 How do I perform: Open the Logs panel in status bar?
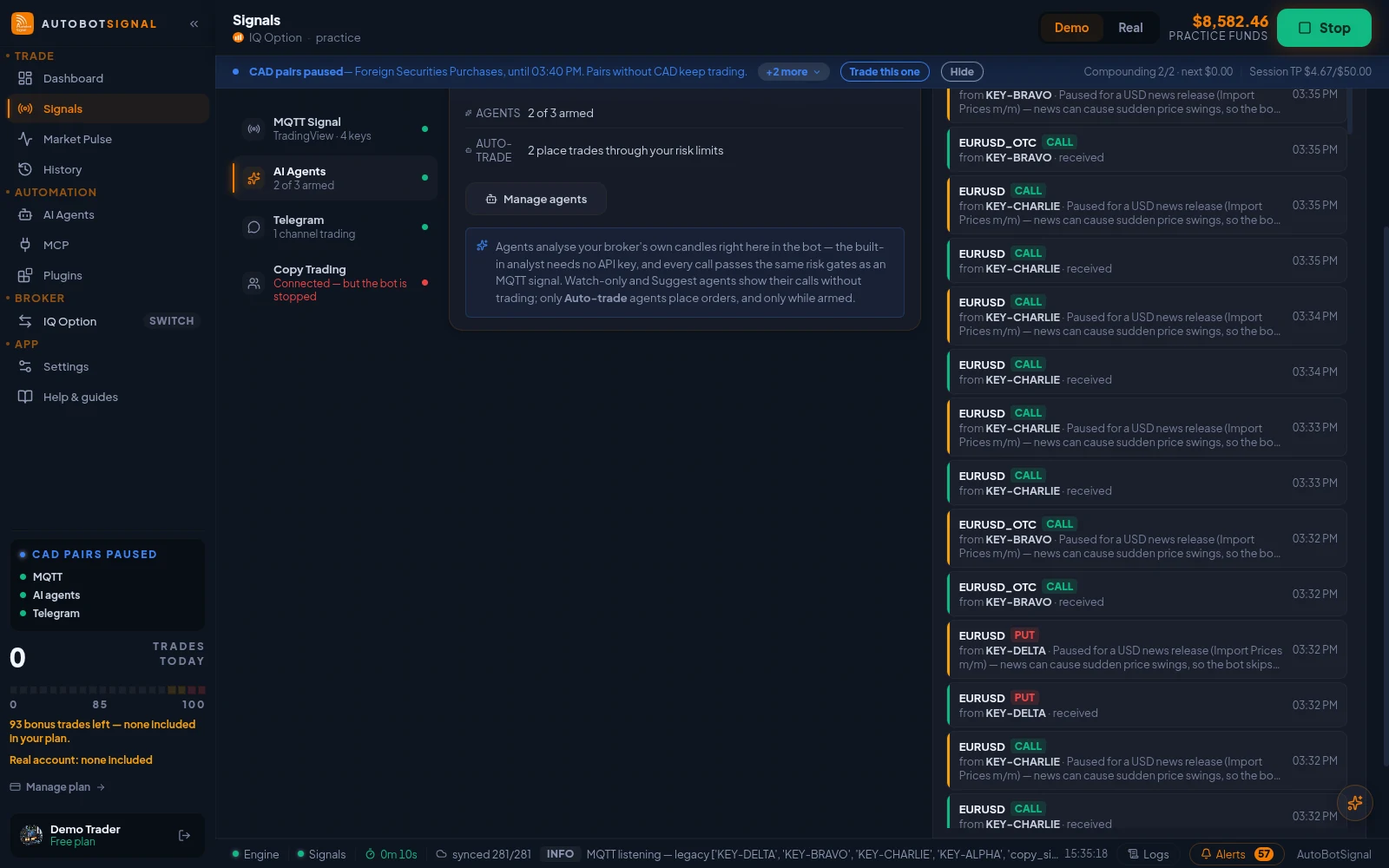click(1148, 854)
